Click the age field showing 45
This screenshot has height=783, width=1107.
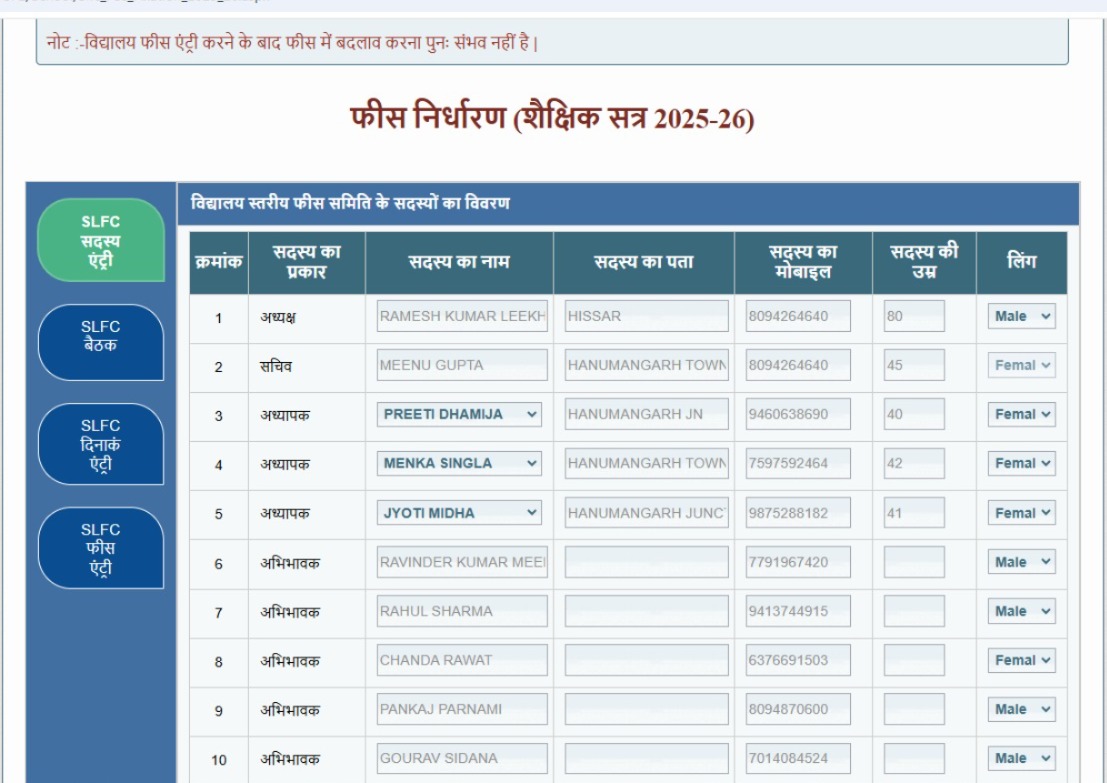coord(914,365)
